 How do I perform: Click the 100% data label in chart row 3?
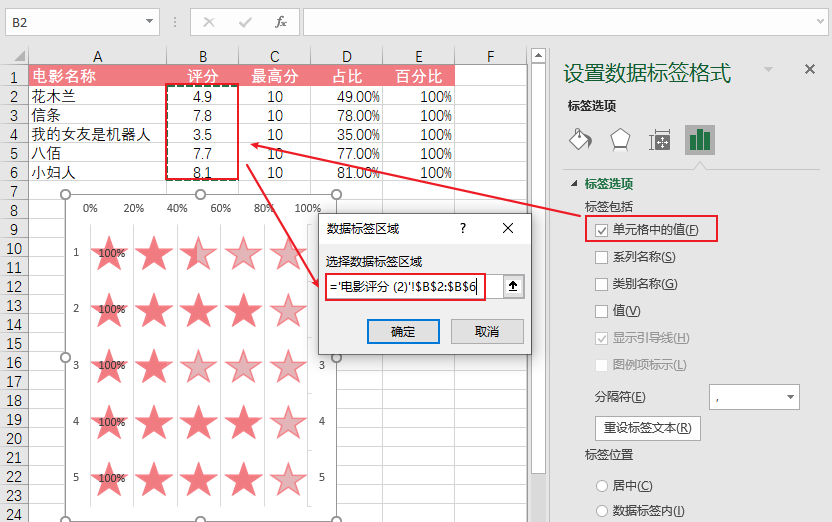point(112,365)
